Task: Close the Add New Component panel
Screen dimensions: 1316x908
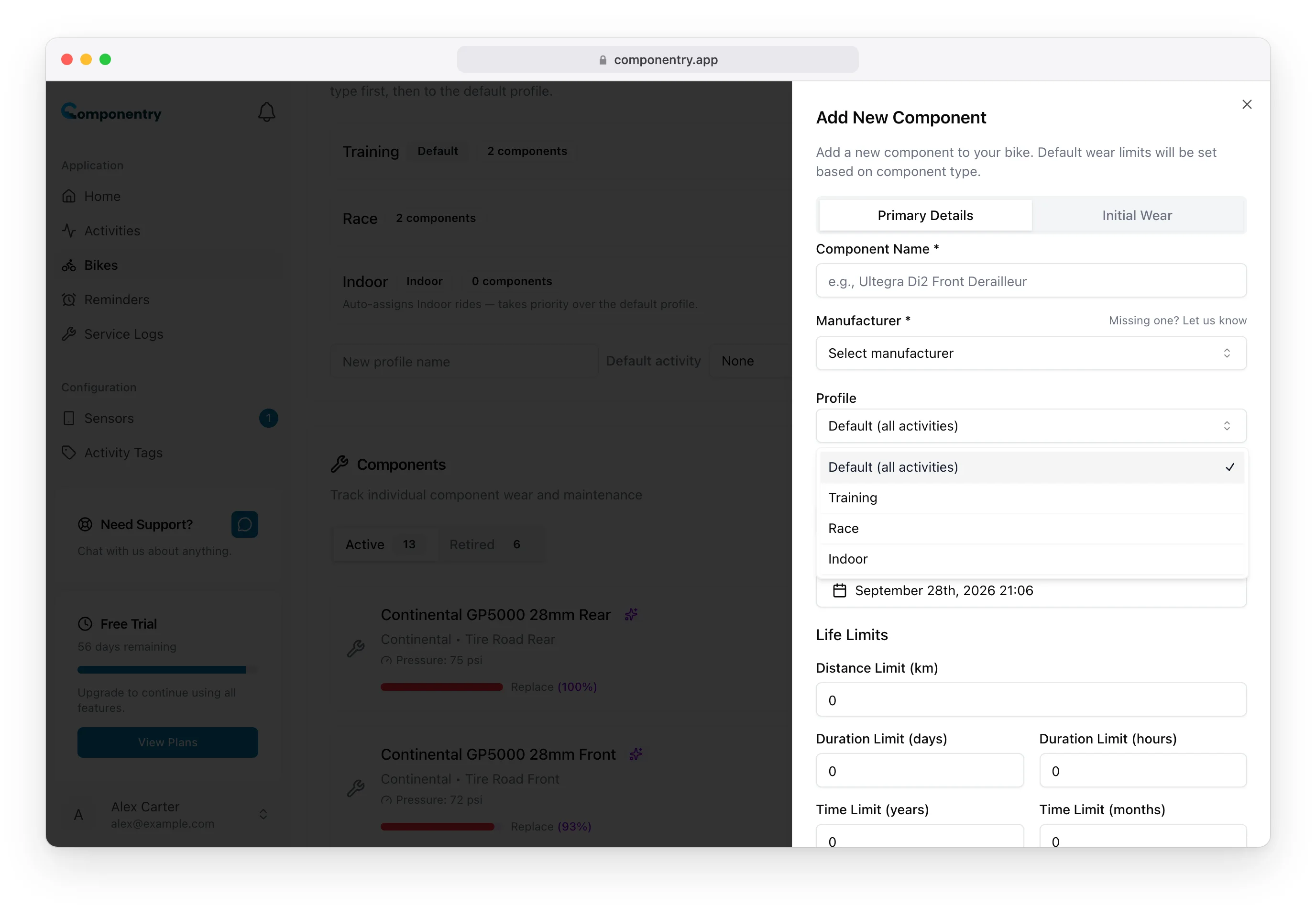Action: (1246, 104)
